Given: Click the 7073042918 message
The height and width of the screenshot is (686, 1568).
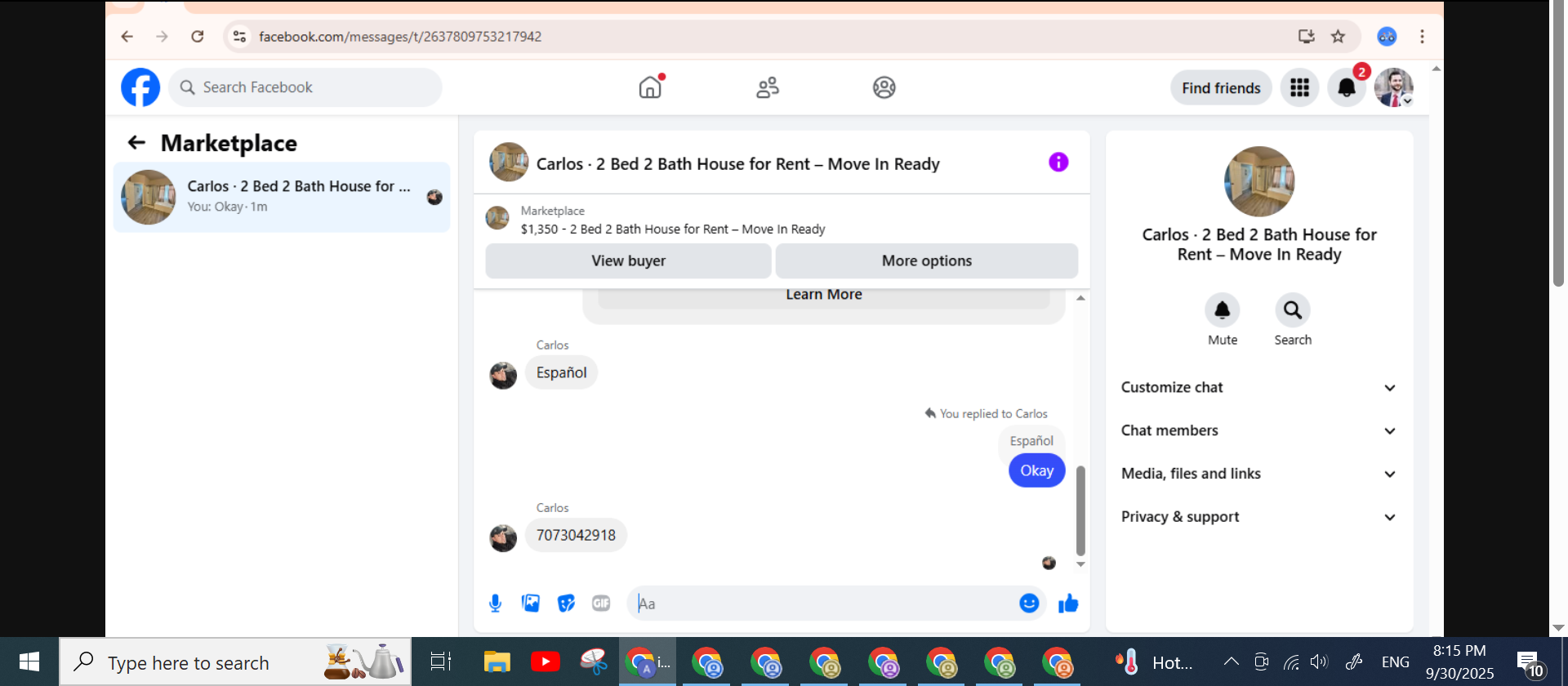Looking at the screenshot, I should 576,536.
